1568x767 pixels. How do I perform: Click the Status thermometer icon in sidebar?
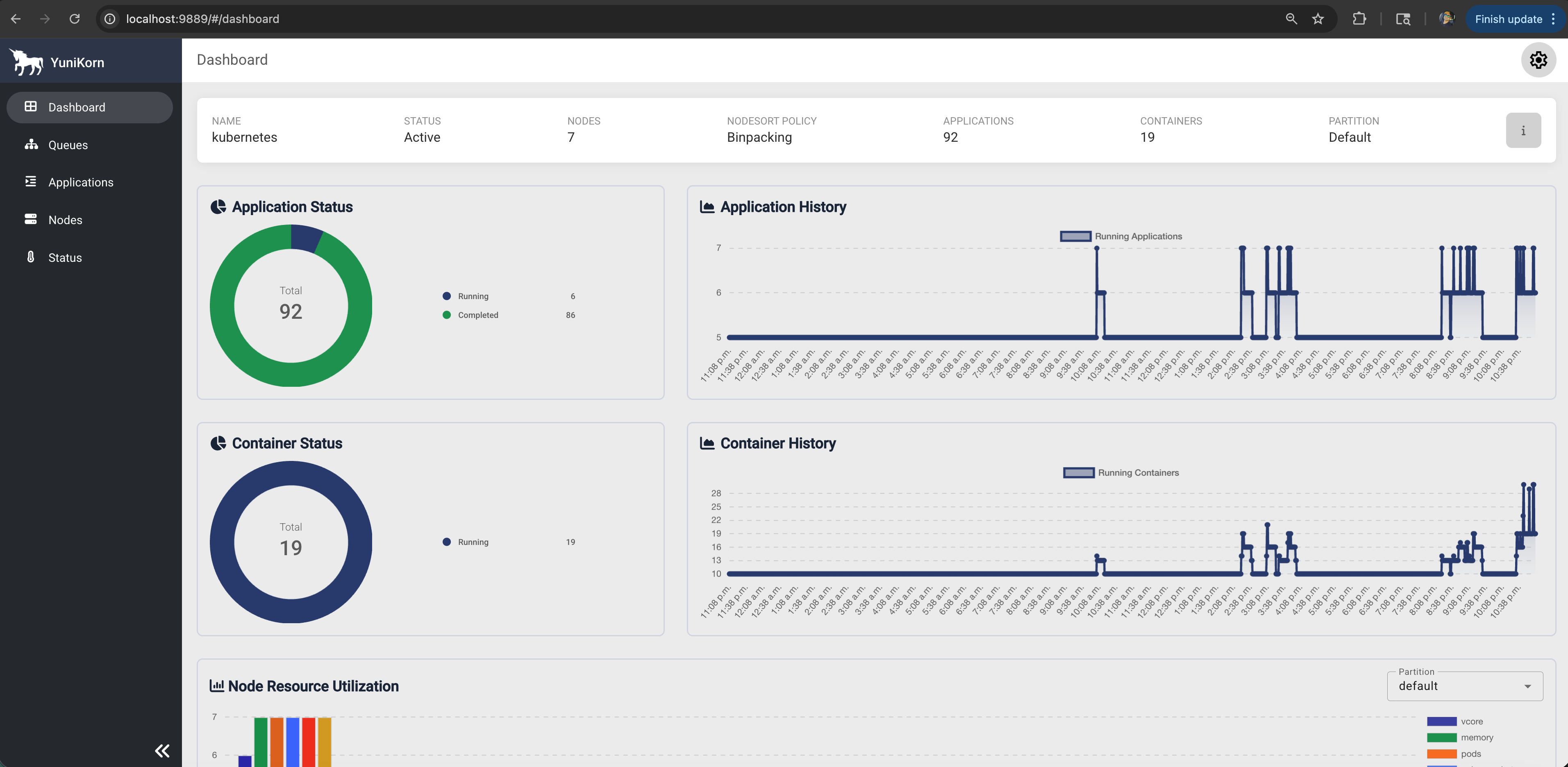(31, 257)
